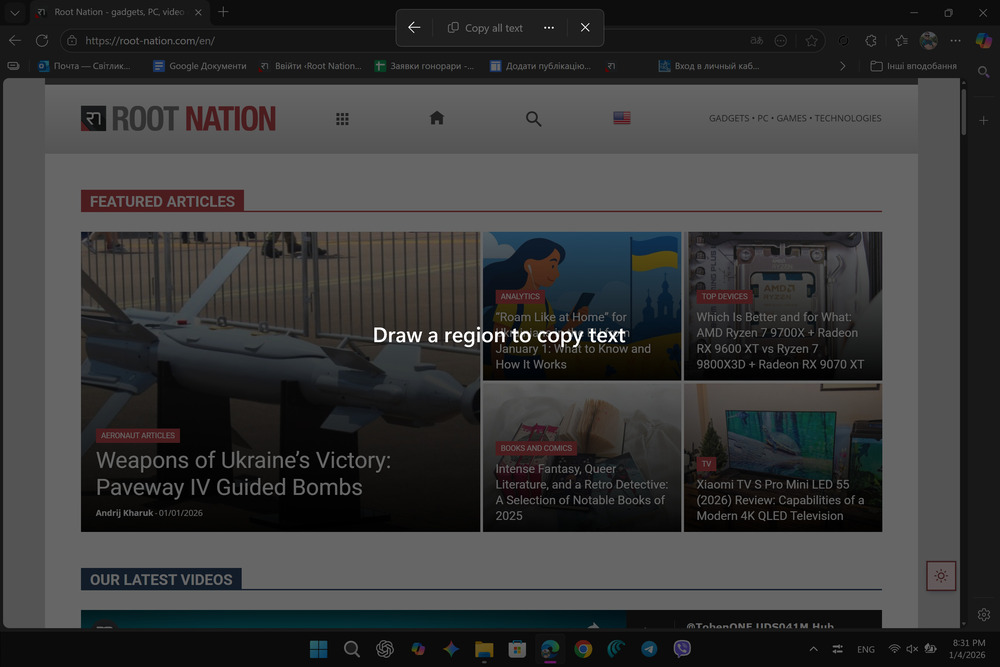The height and width of the screenshot is (667, 1000).
Task: Open Microsoft Store from the taskbar
Action: click(x=517, y=649)
